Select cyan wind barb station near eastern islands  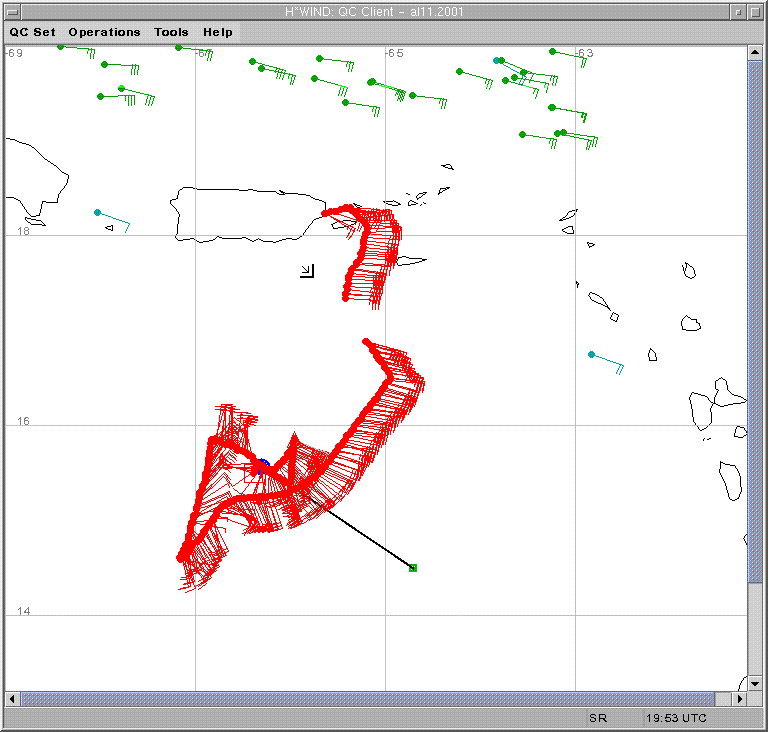pyautogui.click(x=591, y=354)
